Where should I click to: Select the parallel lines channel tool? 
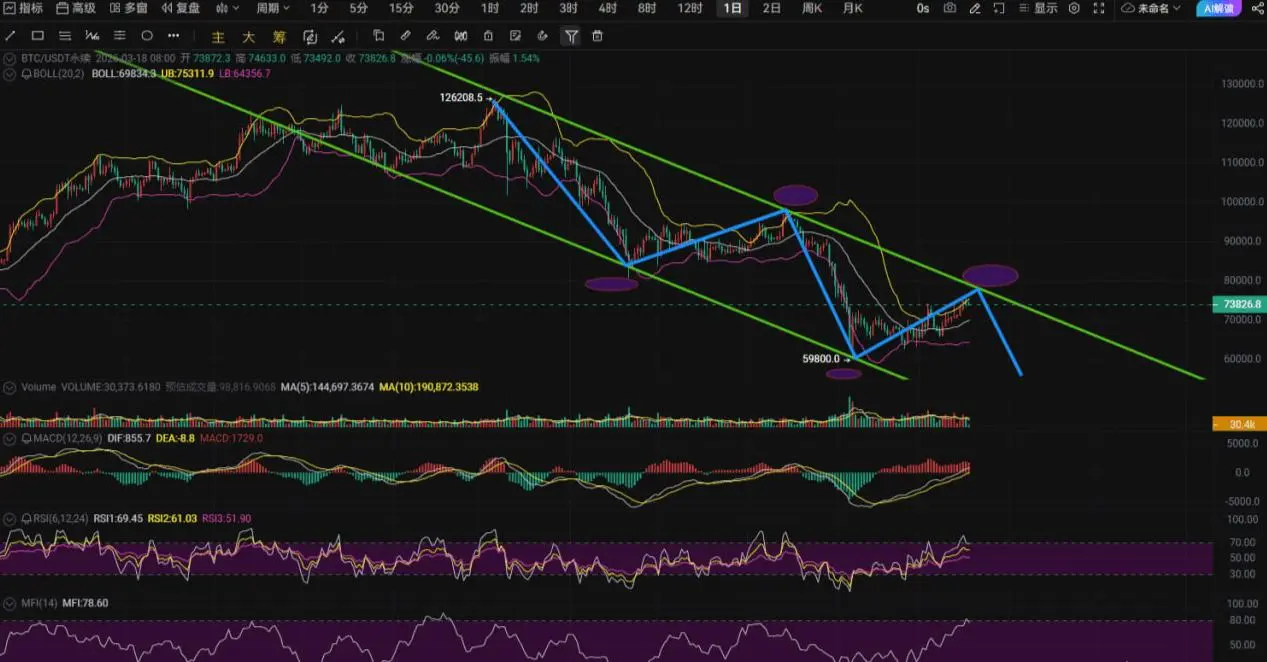pyautogui.click(x=65, y=36)
